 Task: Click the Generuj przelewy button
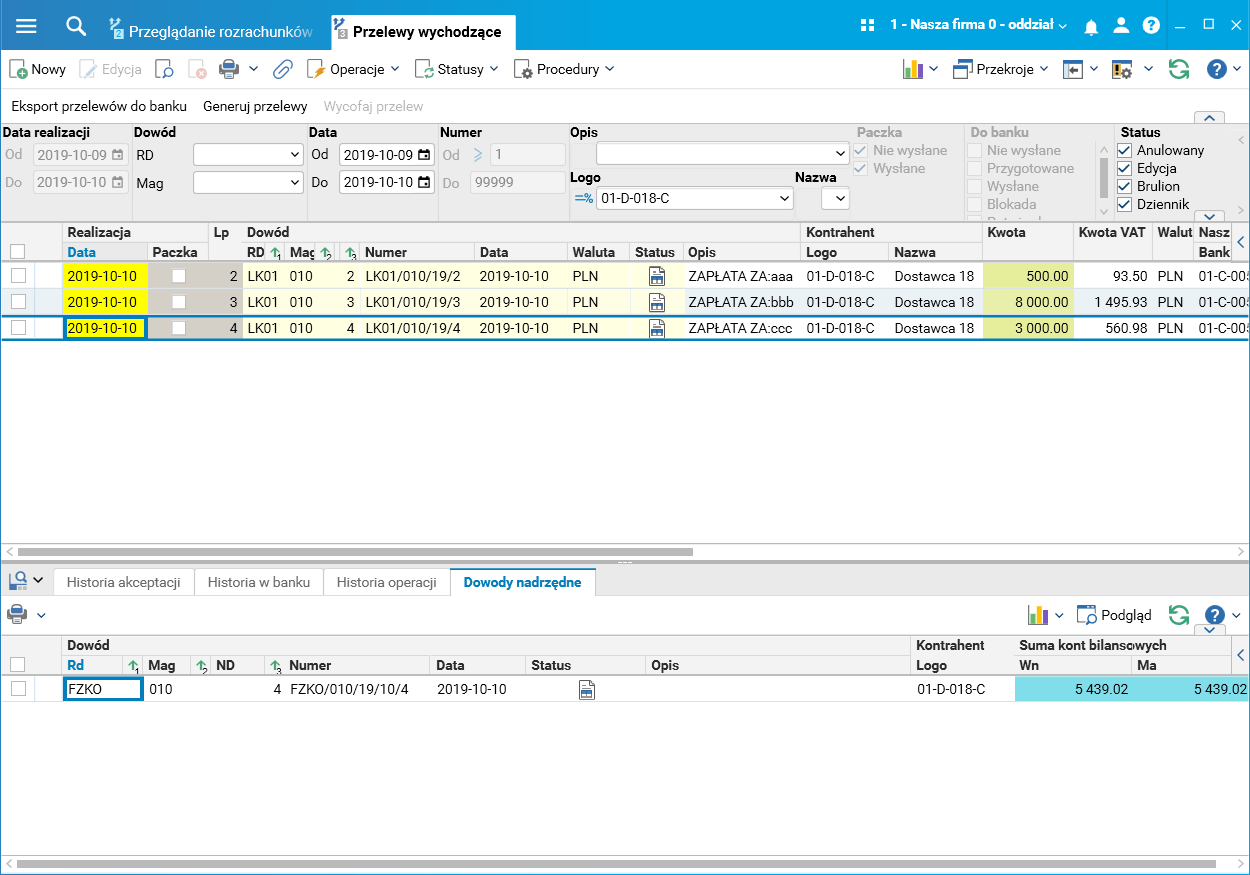coord(255,106)
